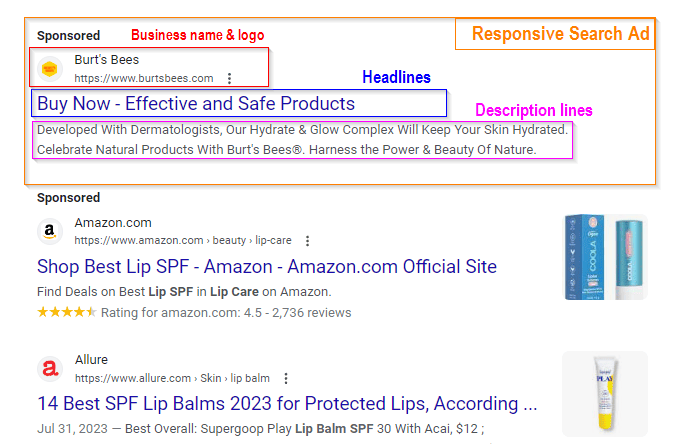Click the Burt's Bees logo icon
The height and width of the screenshot is (444, 692).
[49, 68]
